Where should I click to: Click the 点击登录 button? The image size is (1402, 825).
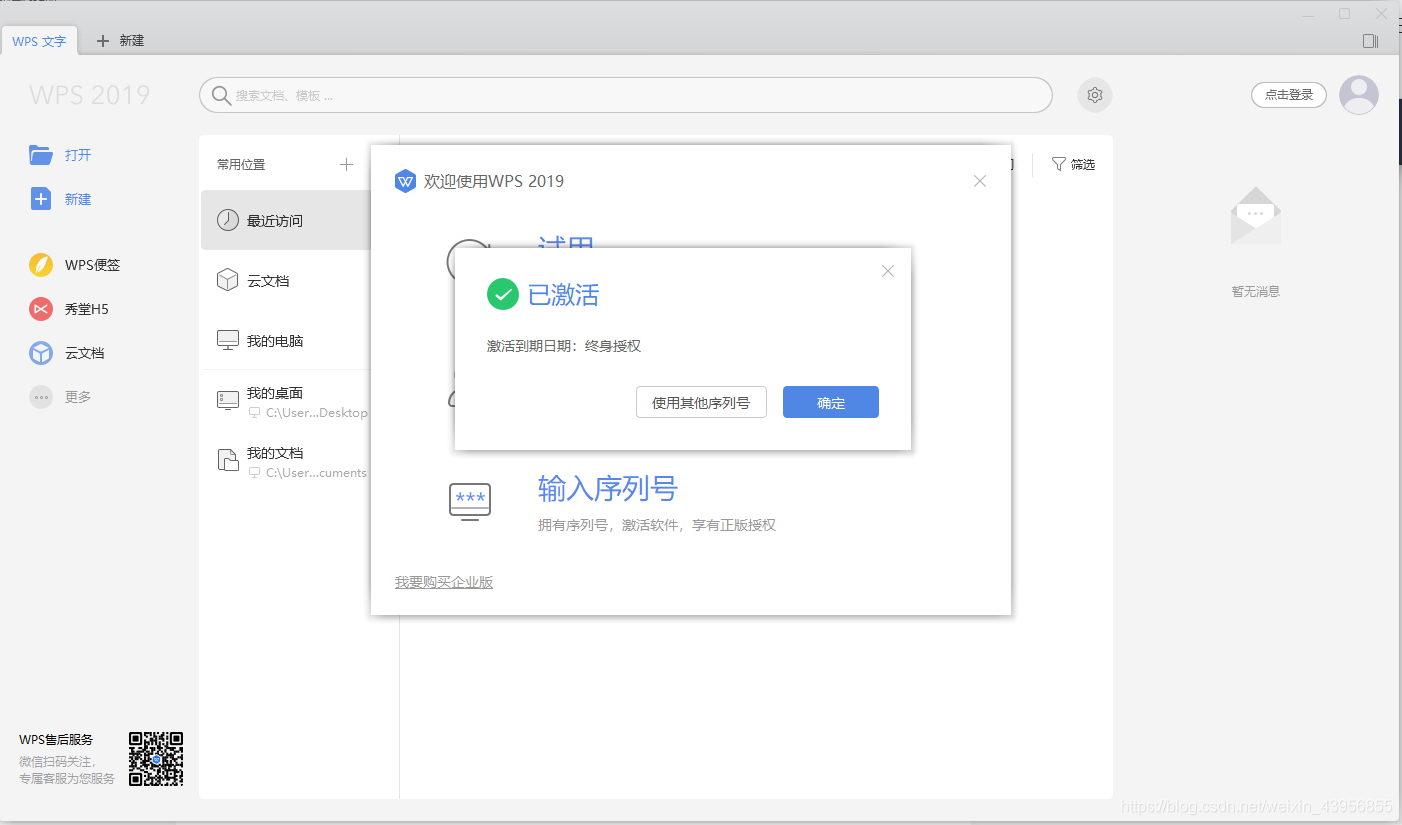point(1289,95)
